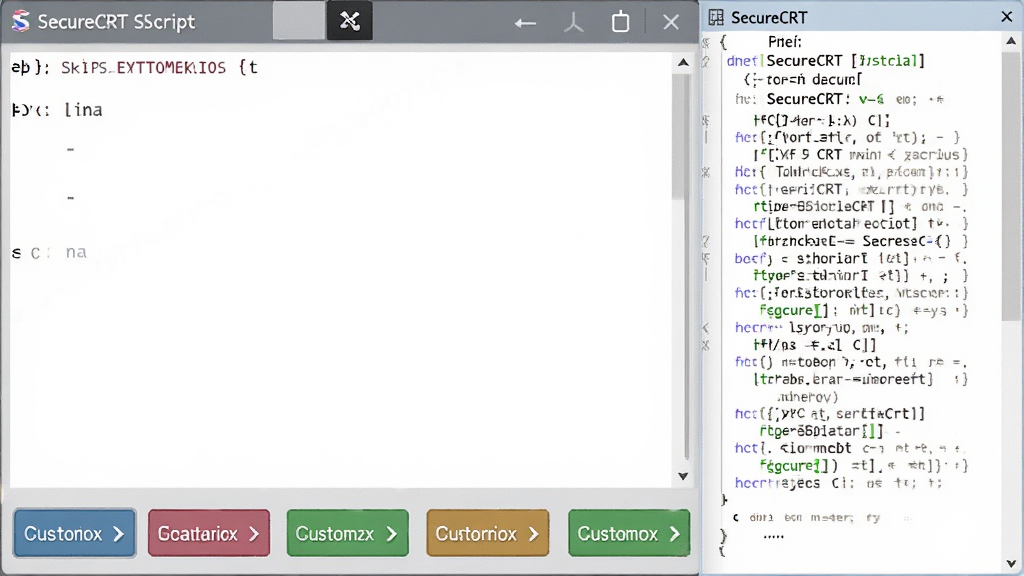
Task: Click gutter marker beside the 'Pnei:' line
Action: (x=706, y=43)
